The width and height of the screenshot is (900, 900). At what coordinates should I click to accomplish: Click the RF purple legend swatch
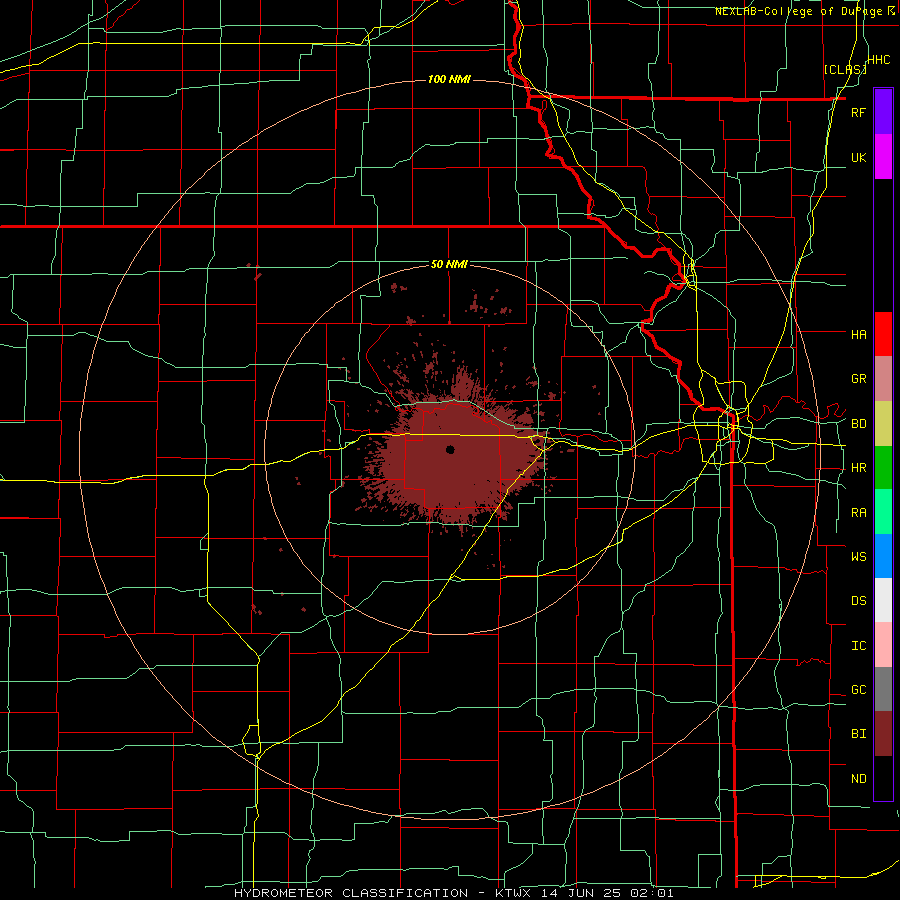click(883, 112)
